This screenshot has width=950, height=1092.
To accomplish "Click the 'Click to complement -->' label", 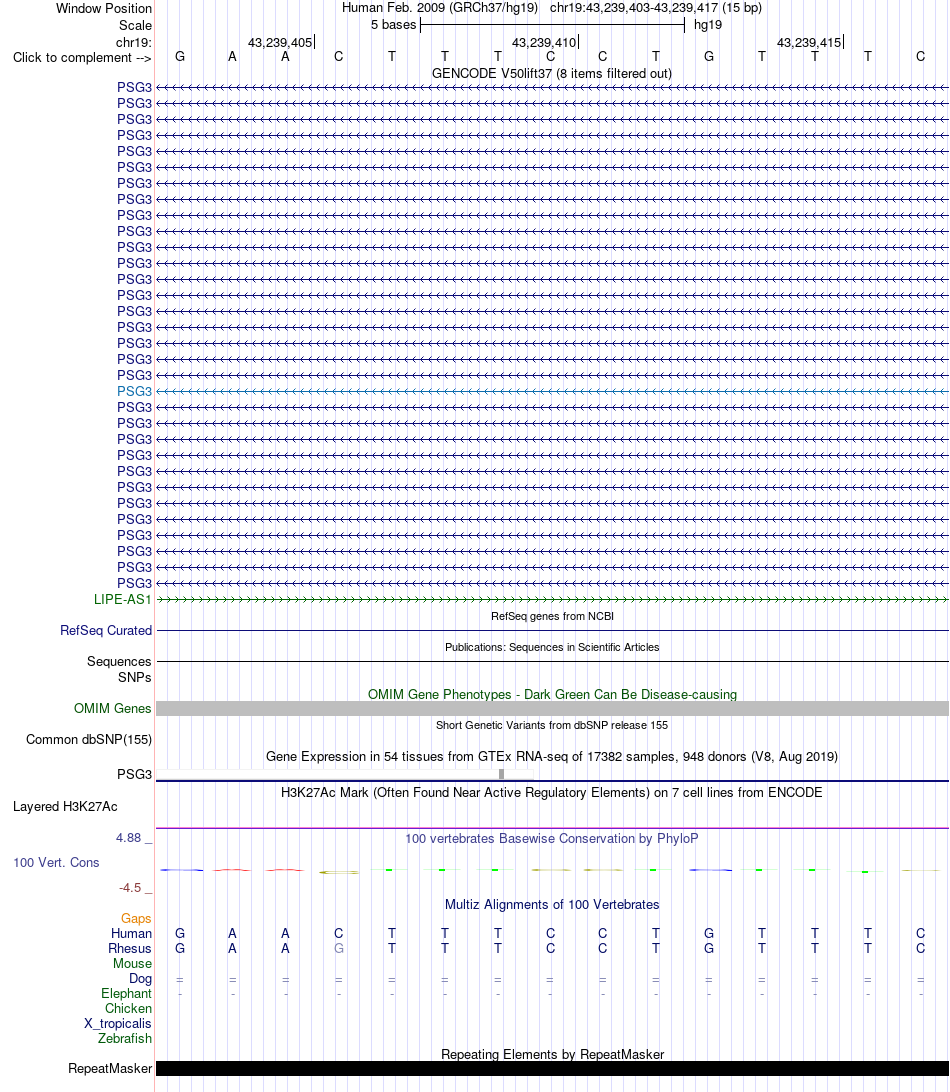I will (82, 58).
